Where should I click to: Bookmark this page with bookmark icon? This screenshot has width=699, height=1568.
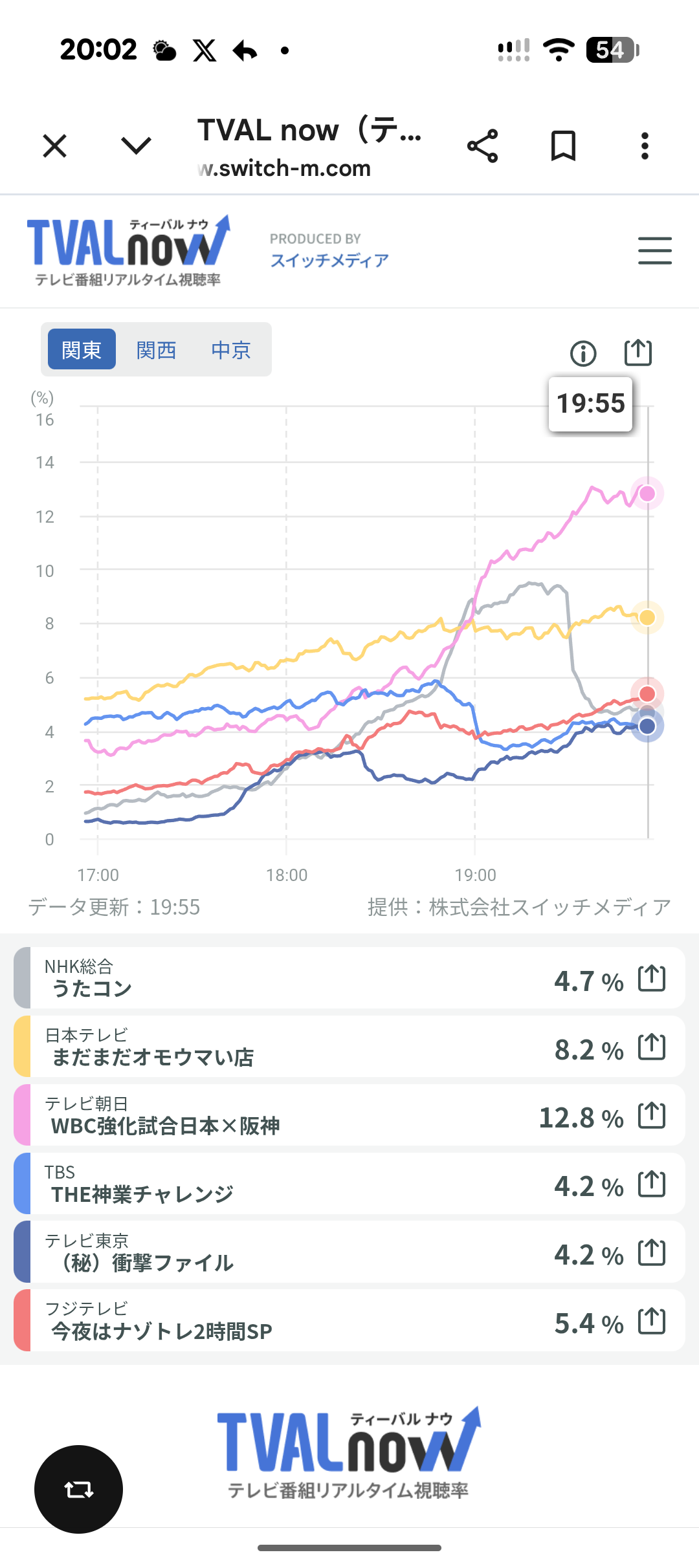563,146
